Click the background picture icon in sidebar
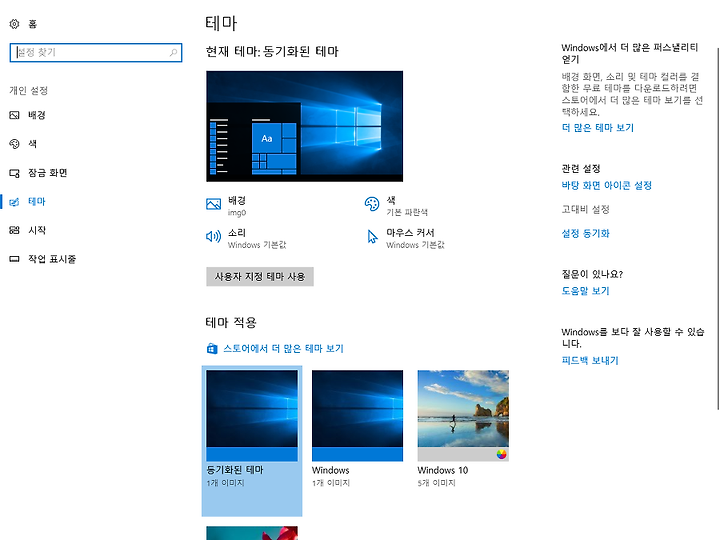Screen dimensions: 720x540 click(14, 115)
